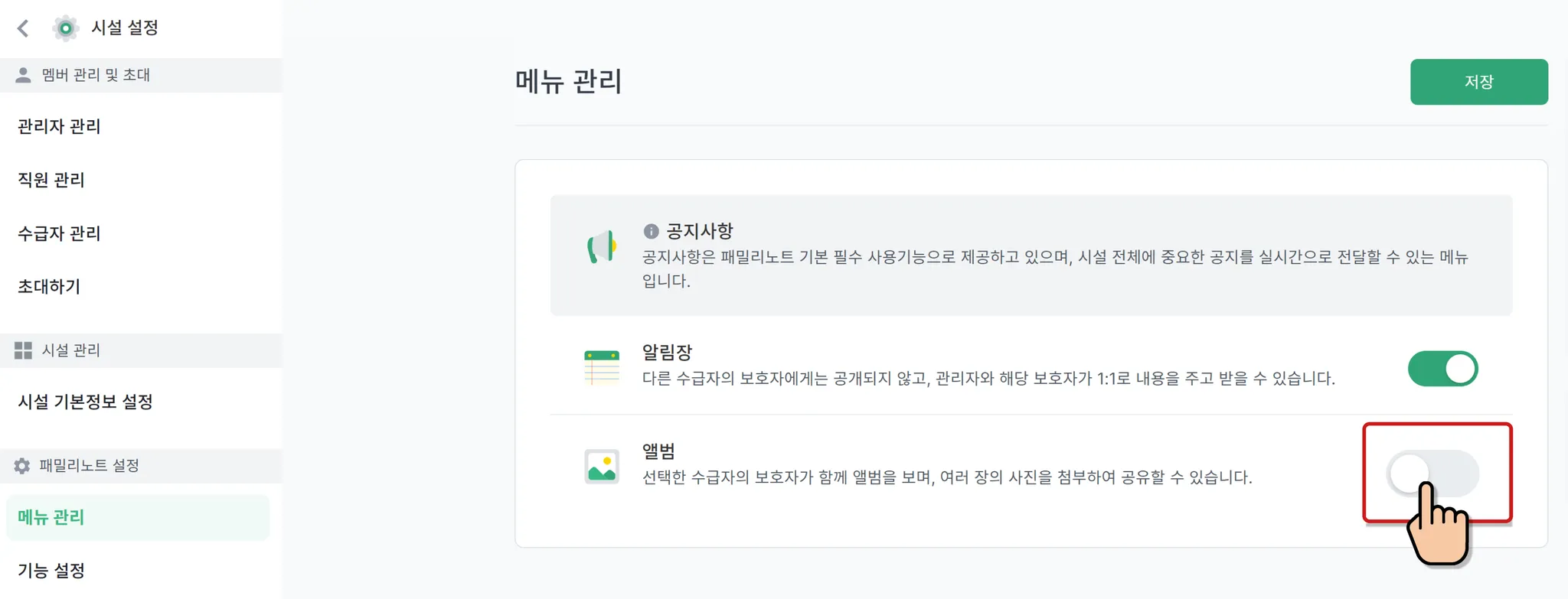Open 기능 설정 in sidebar

coord(51,571)
